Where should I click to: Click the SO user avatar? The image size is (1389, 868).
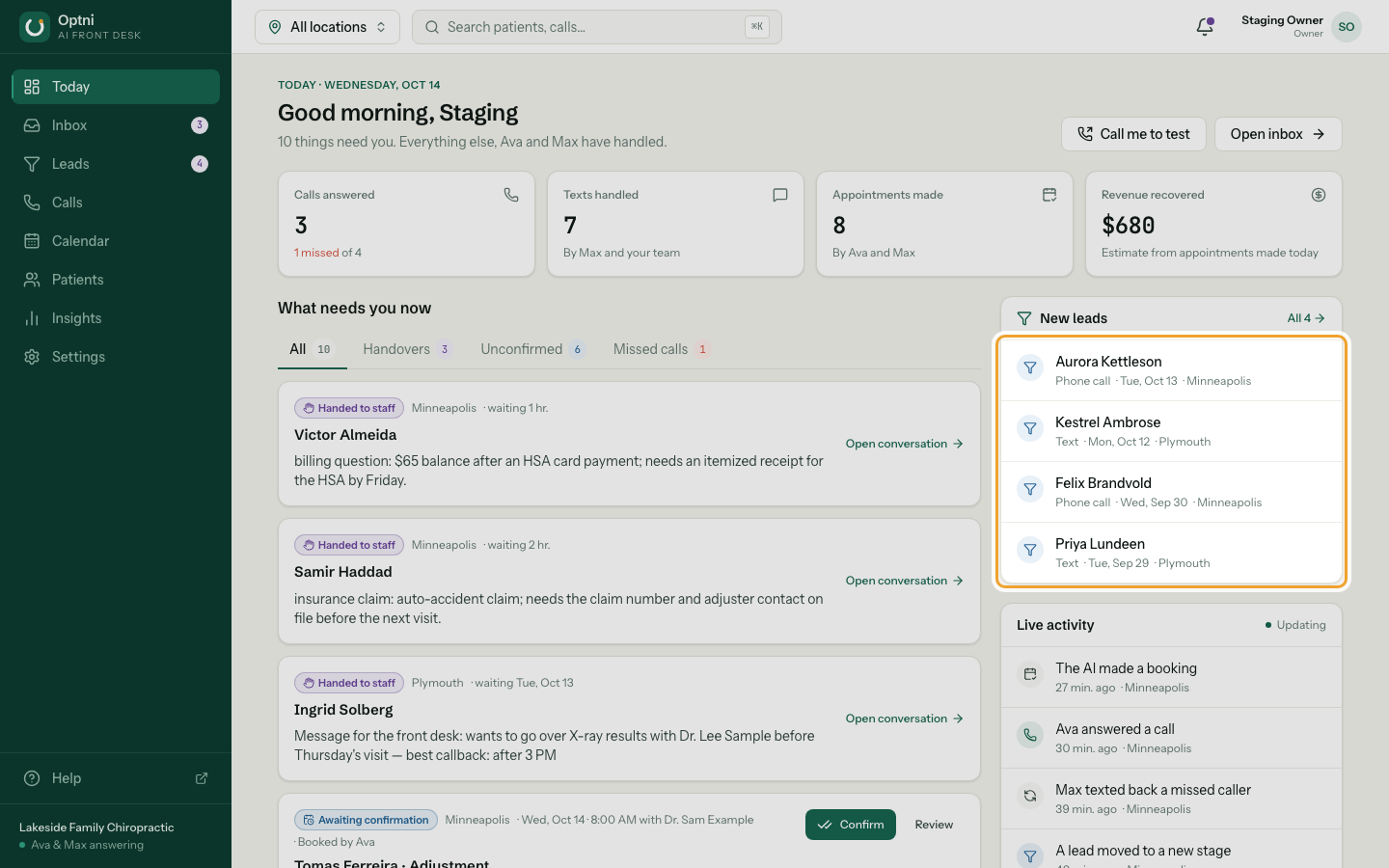click(x=1347, y=27)
